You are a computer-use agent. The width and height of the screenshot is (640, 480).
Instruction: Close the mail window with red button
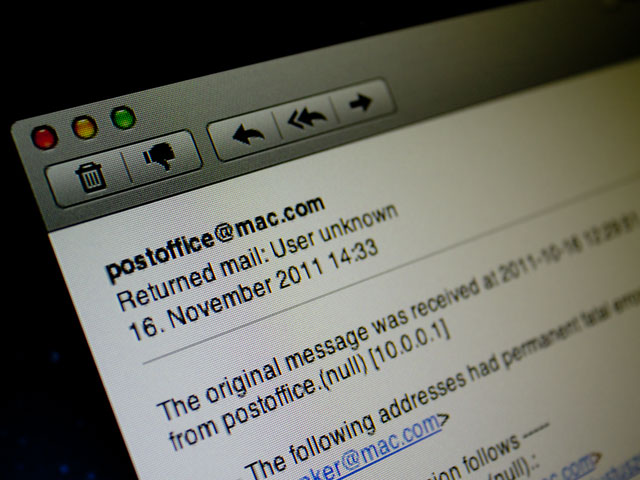tap(44, 137)
